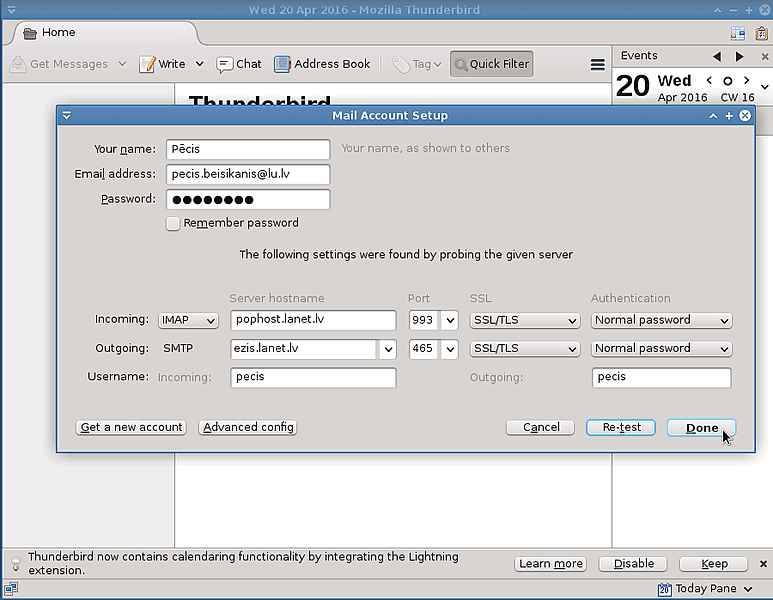Click status bar online/offline icon
This screenshot has height=600, width=773.
pos(11,588)
